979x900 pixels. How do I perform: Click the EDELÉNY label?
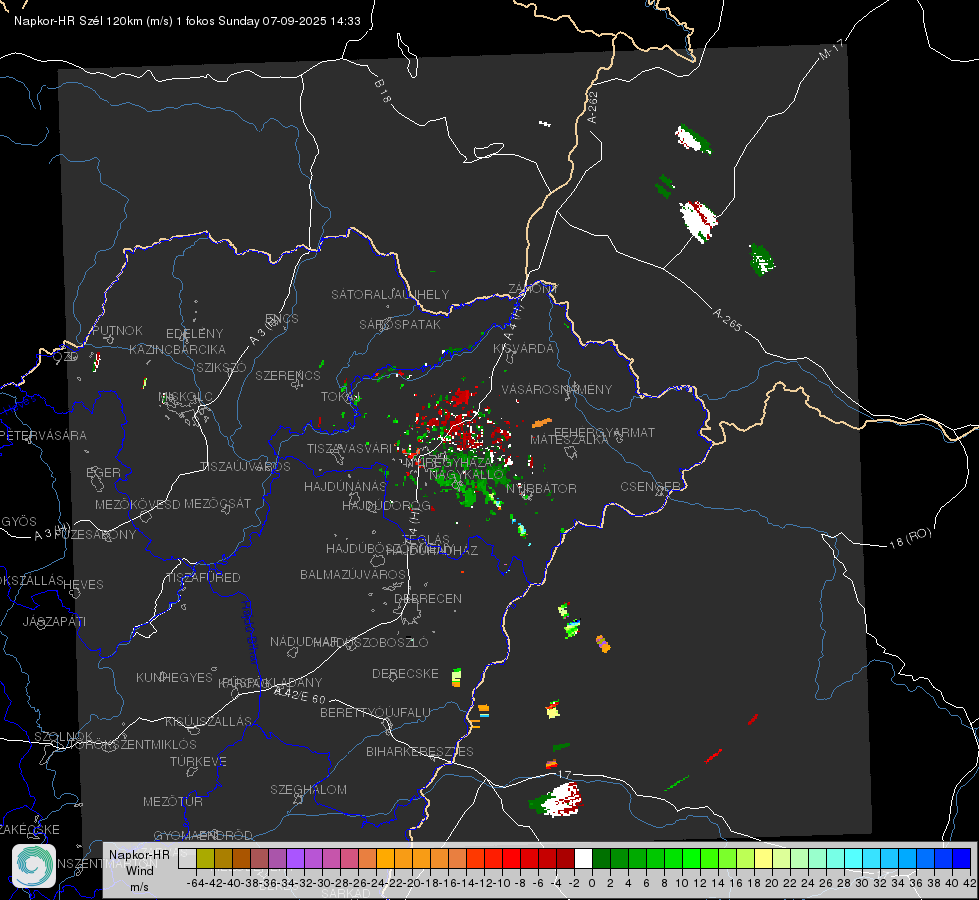[194, 334]
